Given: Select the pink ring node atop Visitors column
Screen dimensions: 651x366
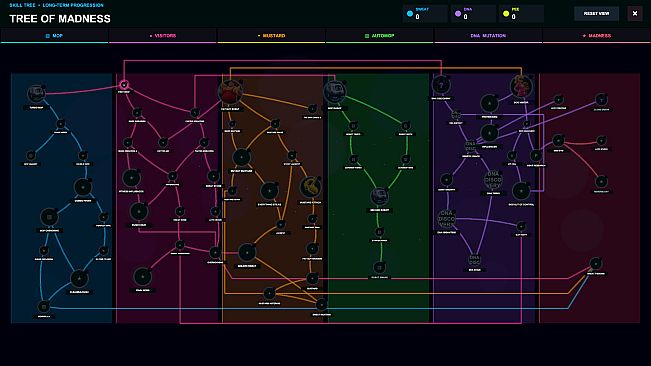Looking at the screenshot, I should [x=124, y=85].
